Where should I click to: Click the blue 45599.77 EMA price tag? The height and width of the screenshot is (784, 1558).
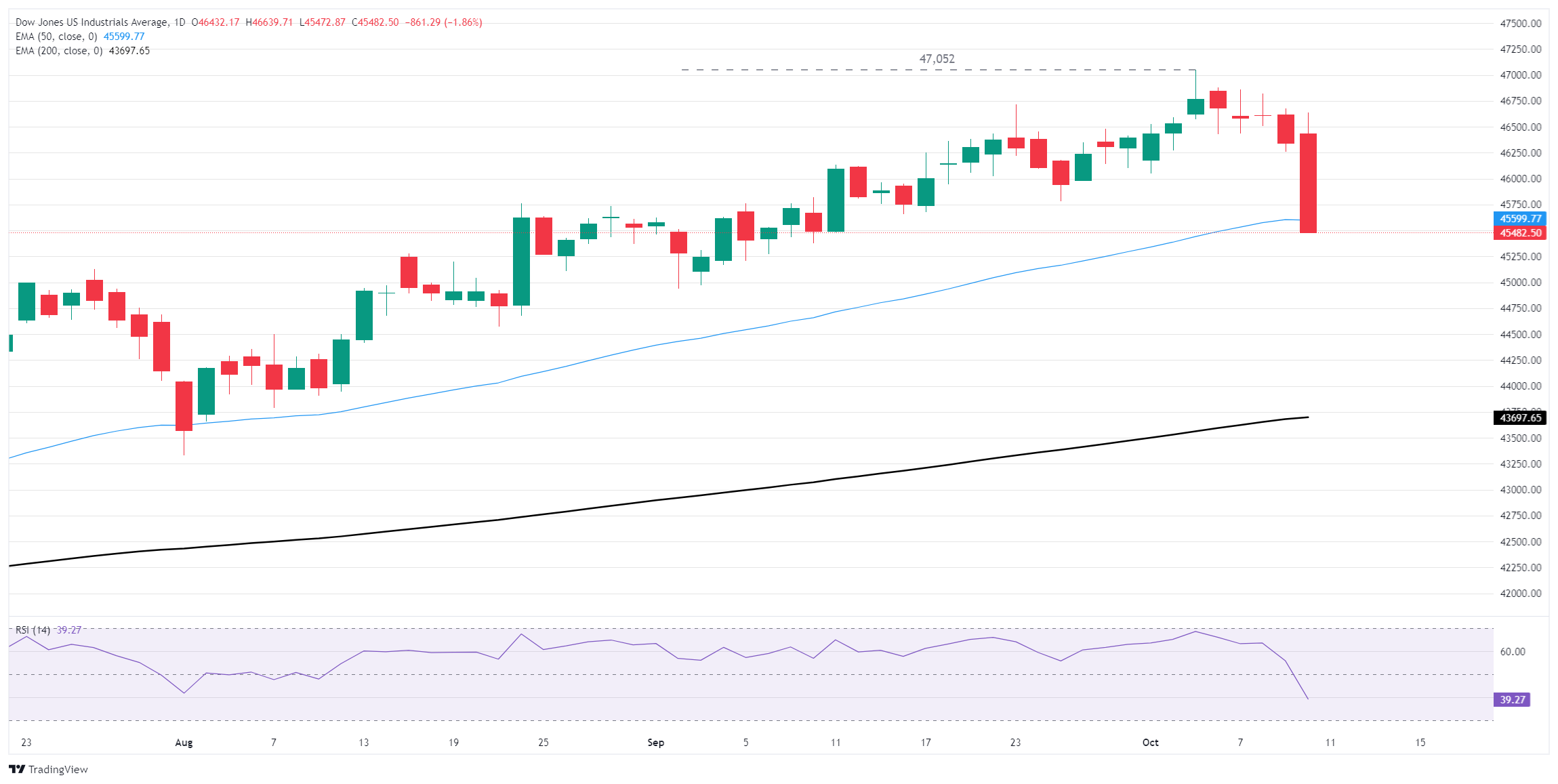[1519, 219]
